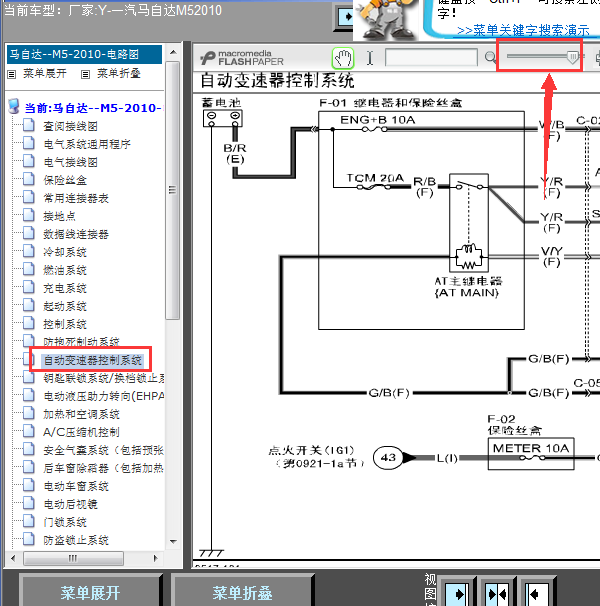The height and width of the screenshot is (606, 600).
Task: Click the large 菜单折叠 button at bottom
Action: click(x=242, y=592)
